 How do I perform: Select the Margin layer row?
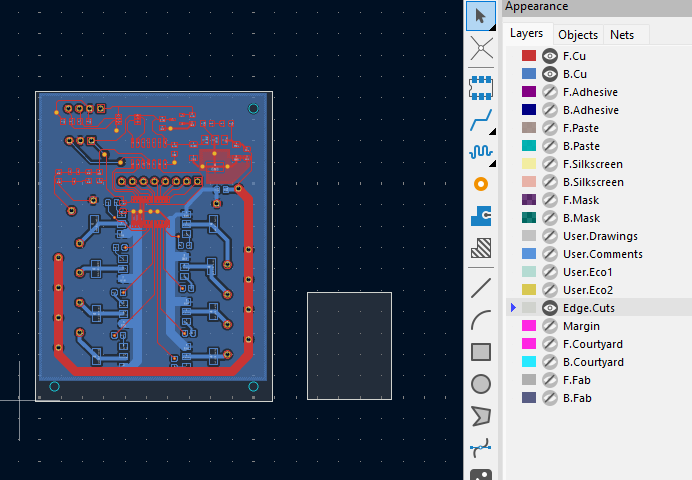[598, 326]
